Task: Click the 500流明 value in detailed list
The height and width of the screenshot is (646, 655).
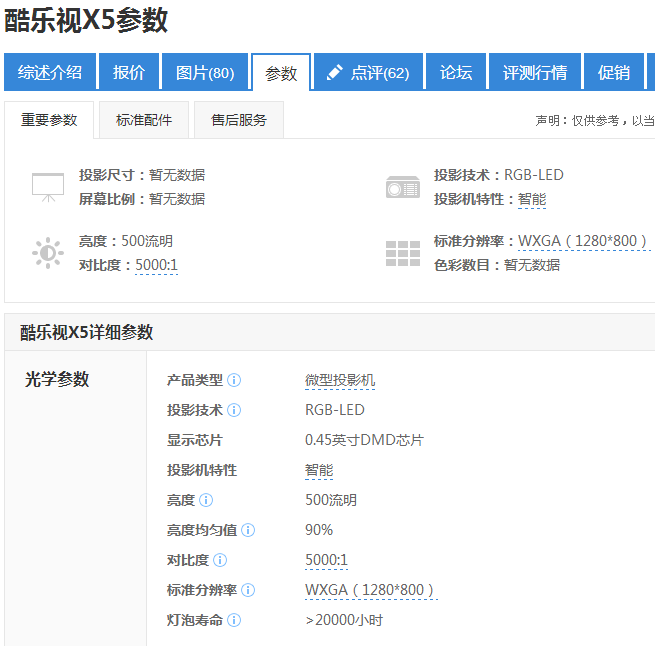Action: click(331, 500)
